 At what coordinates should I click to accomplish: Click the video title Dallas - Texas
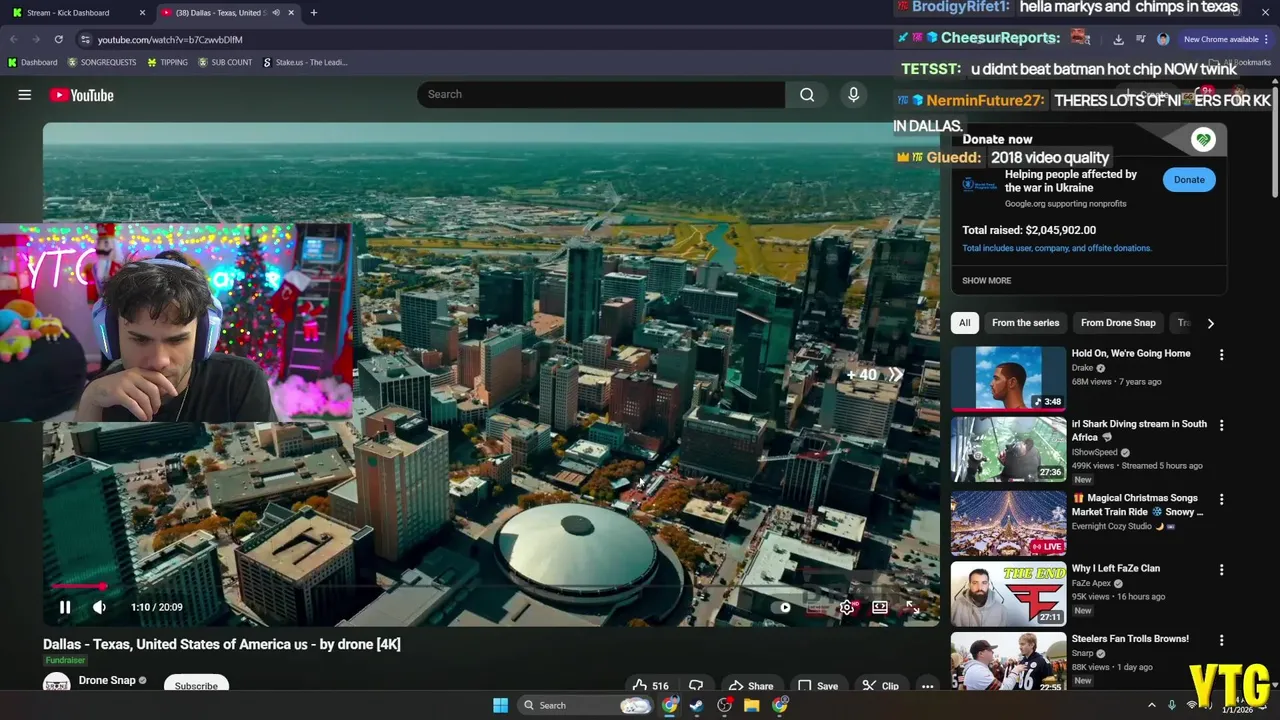pos(222,644)
